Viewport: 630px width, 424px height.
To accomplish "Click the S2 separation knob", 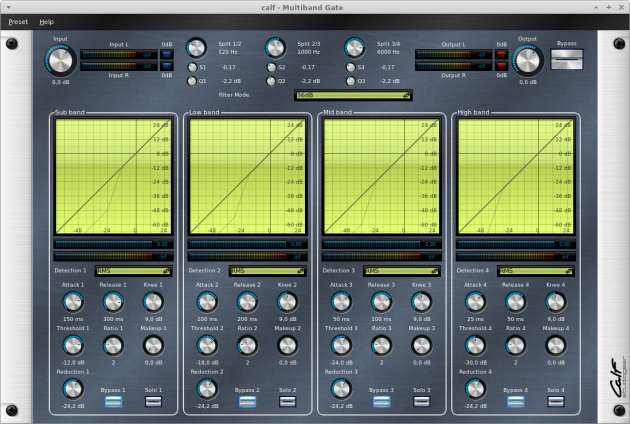I will [x=272, y=67].
